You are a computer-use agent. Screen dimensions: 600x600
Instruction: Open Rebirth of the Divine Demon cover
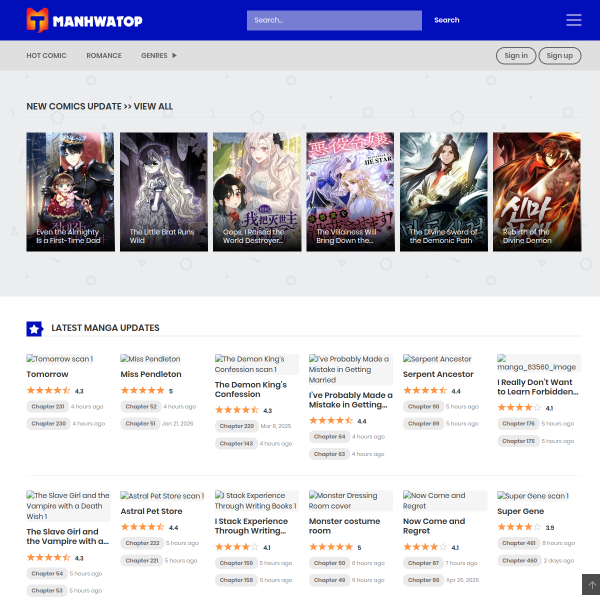point(537,192)
